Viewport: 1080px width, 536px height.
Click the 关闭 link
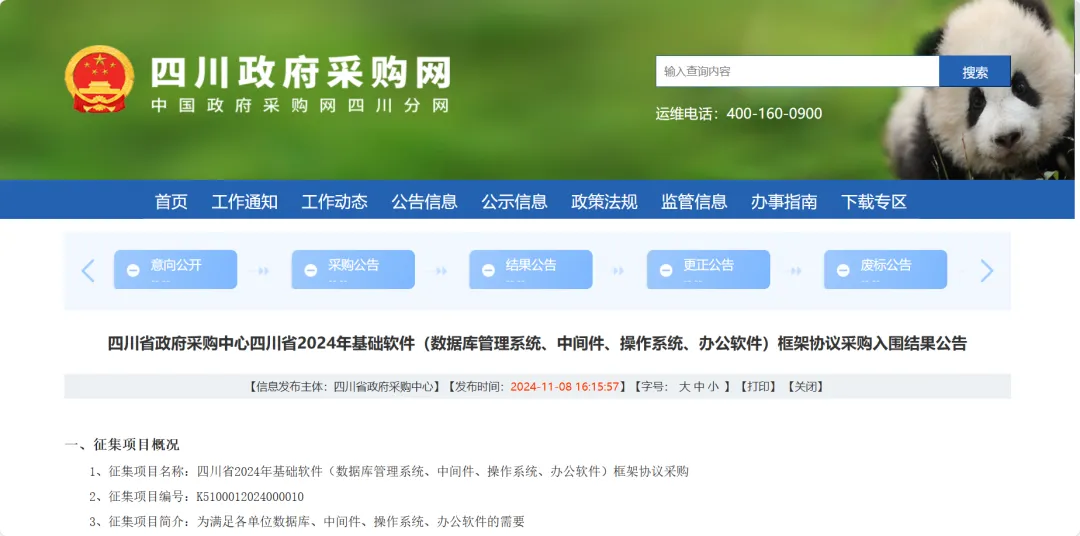pos(805,386)
